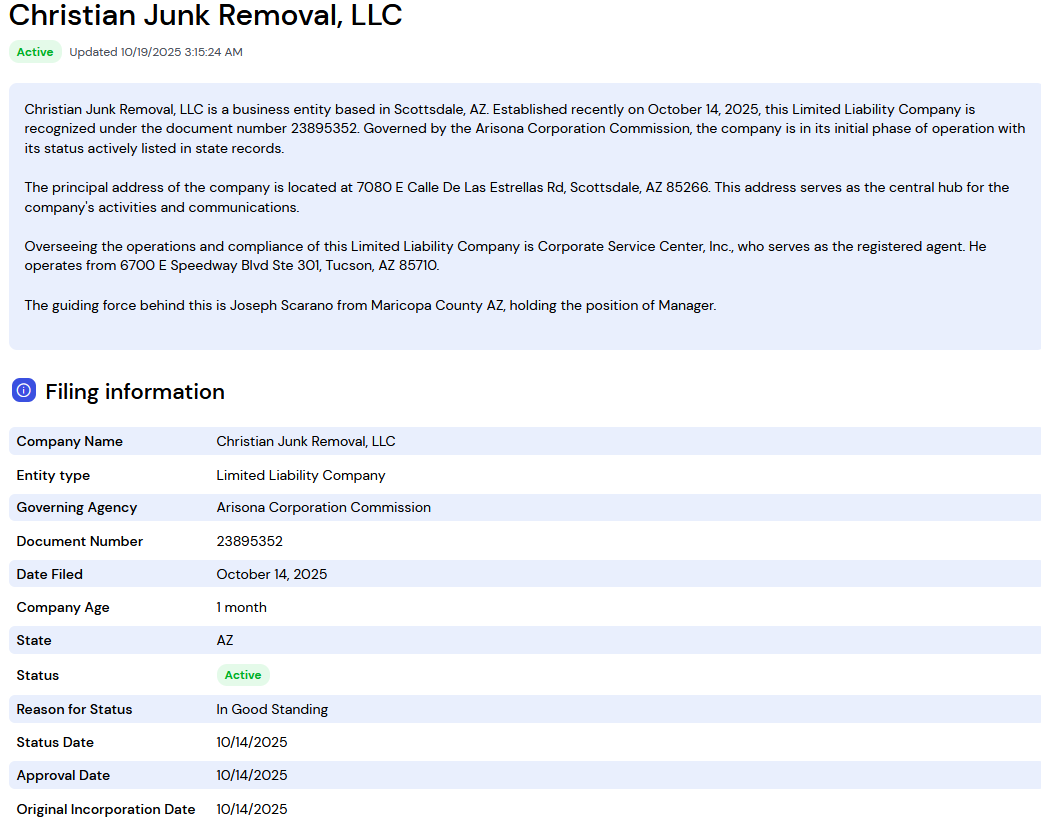
Task: Select the Approval Date row label
Action: pyautogui.click(x=62, y=775)
